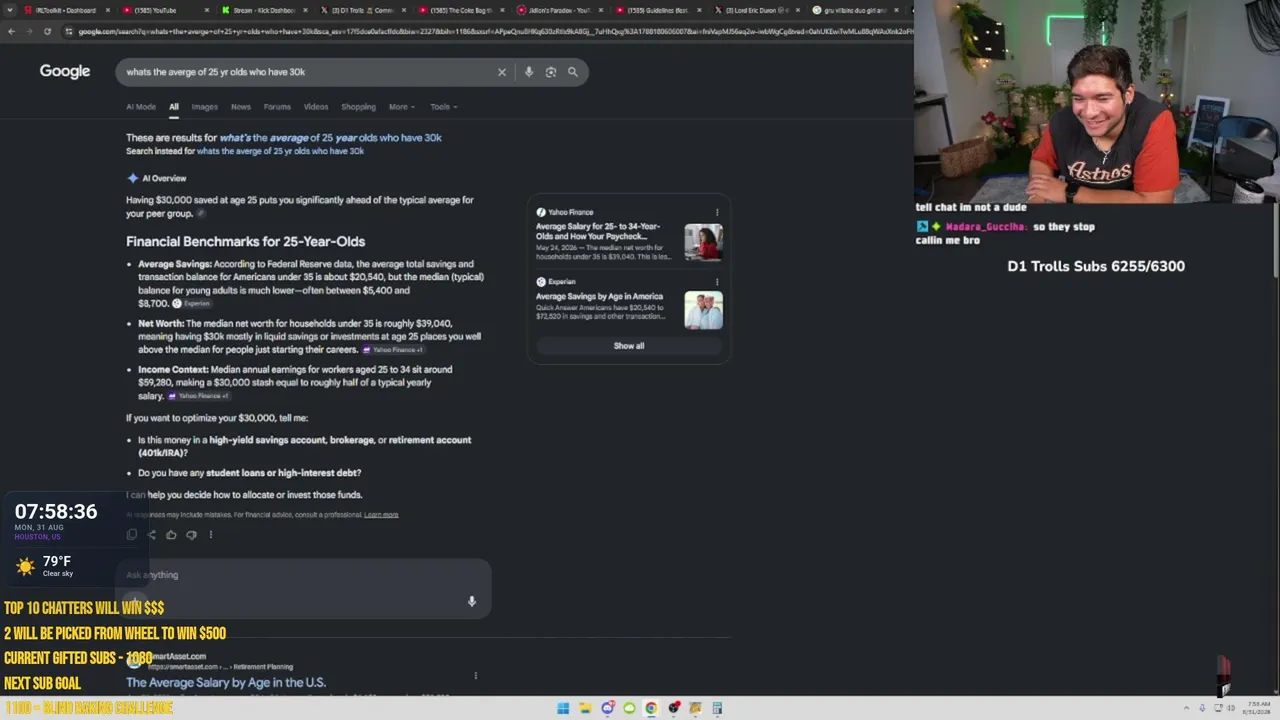This screenshot has height=720, width=1280.
Task: Click the Yahoo Finance article thumbnail
Action: click(703, 241)
